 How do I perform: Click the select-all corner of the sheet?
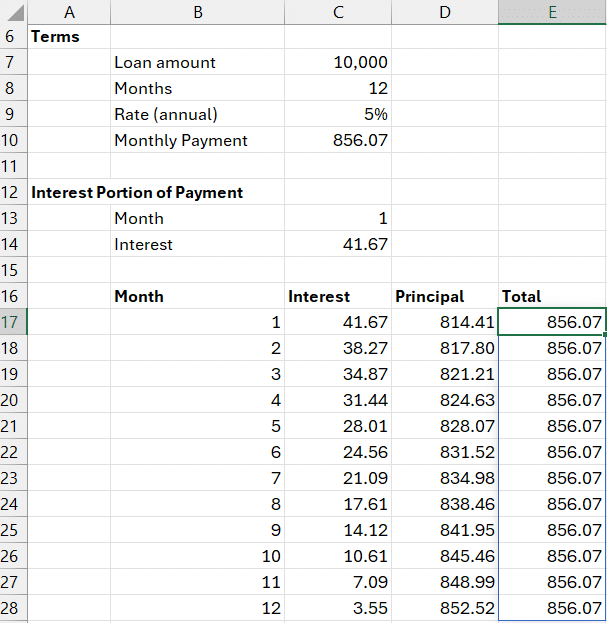(13, 12)
